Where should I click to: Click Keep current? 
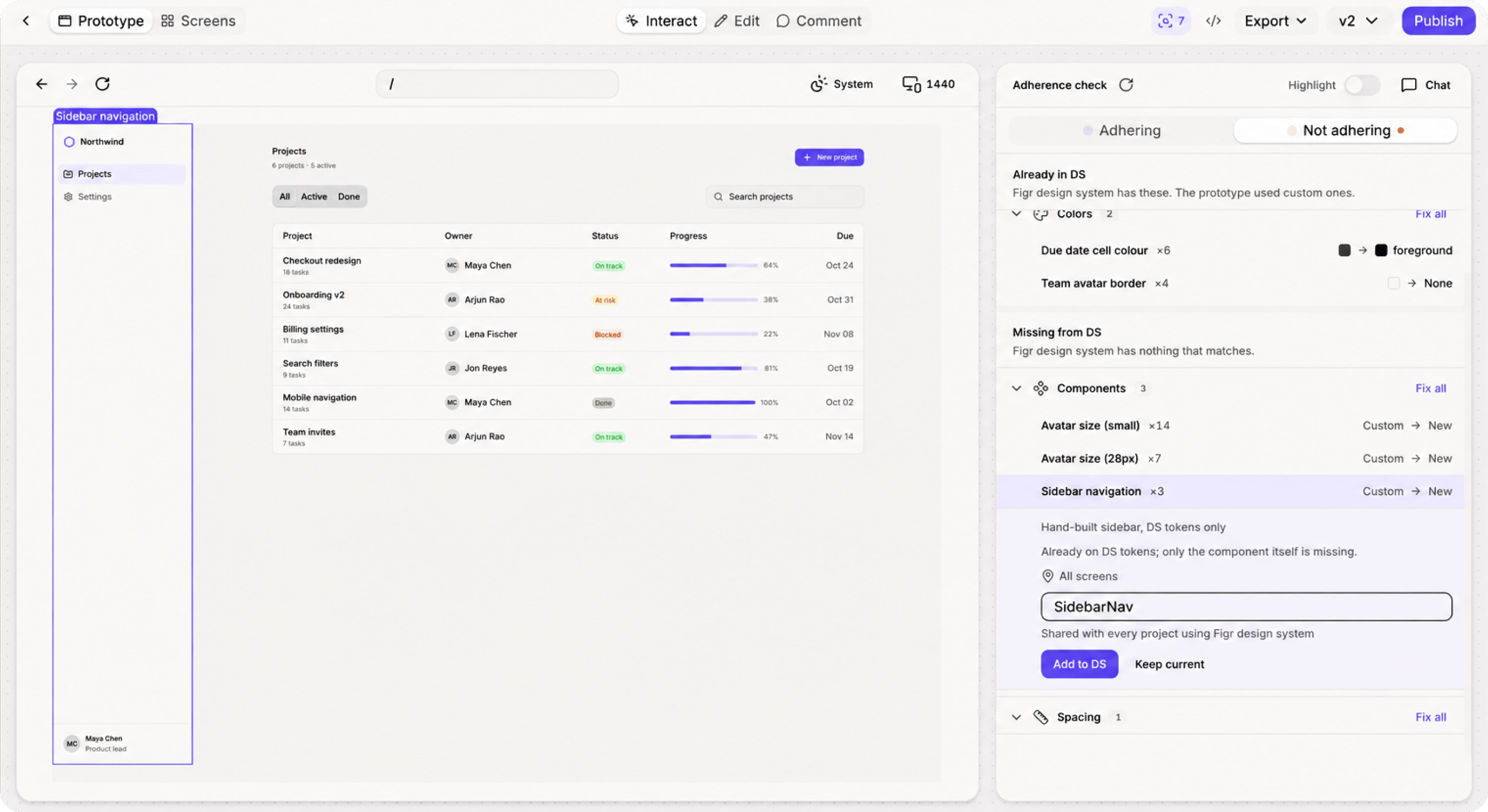[x=1169, y=664]
